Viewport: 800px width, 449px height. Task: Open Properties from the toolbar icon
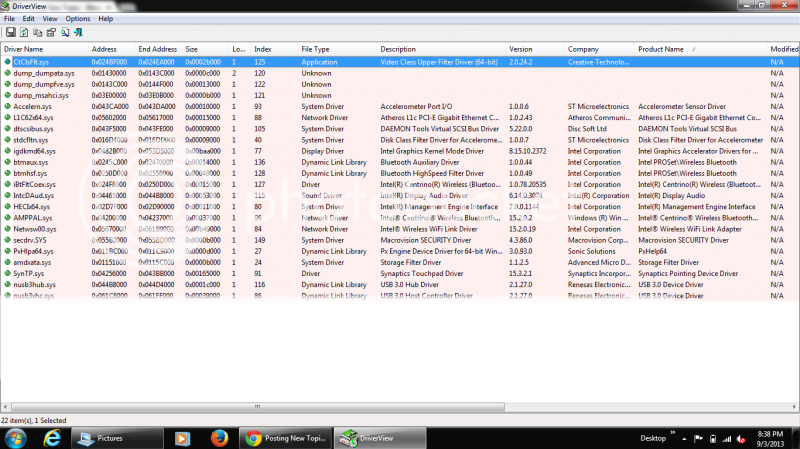(50, 32)
